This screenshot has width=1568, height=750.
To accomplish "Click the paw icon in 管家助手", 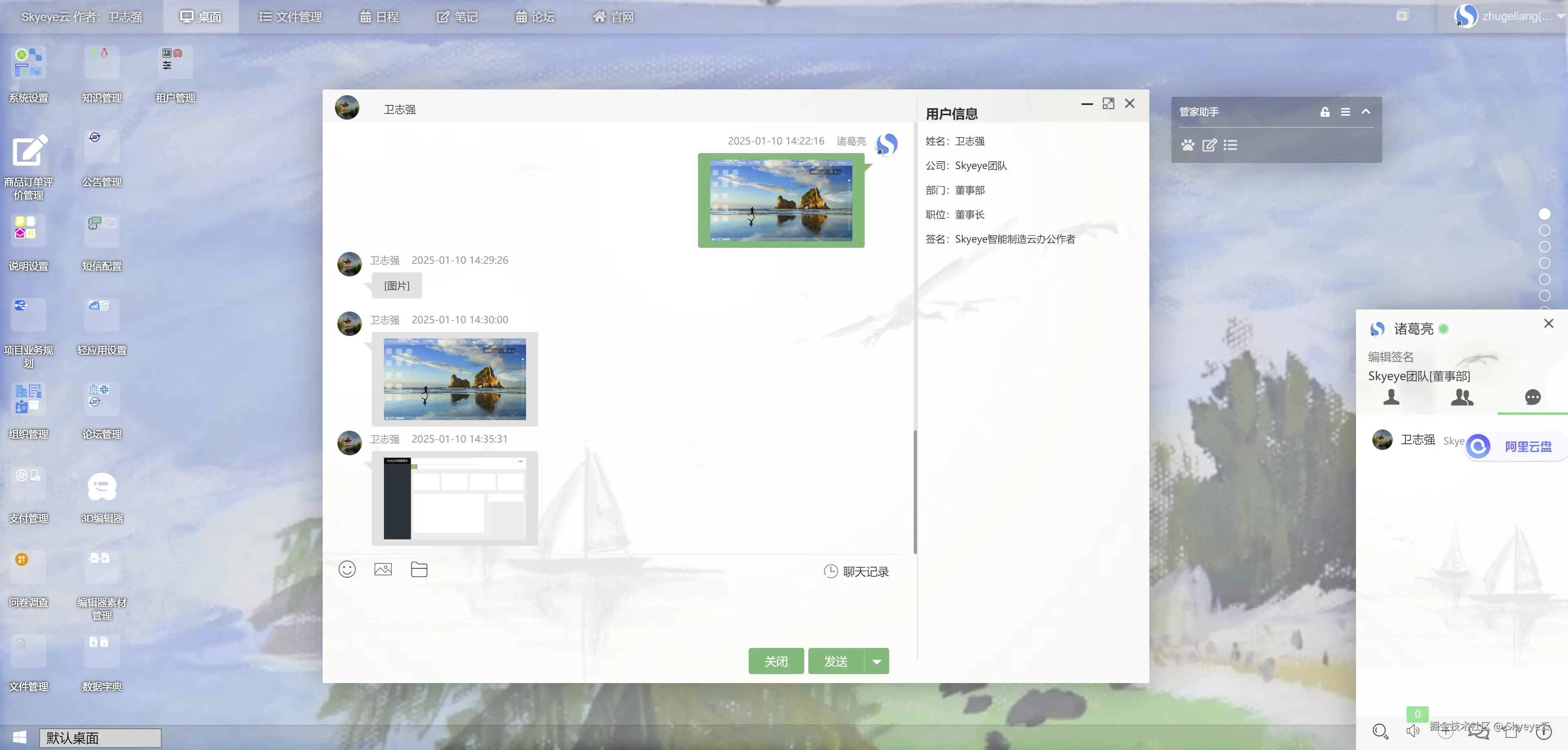I will click(1188, 145).
